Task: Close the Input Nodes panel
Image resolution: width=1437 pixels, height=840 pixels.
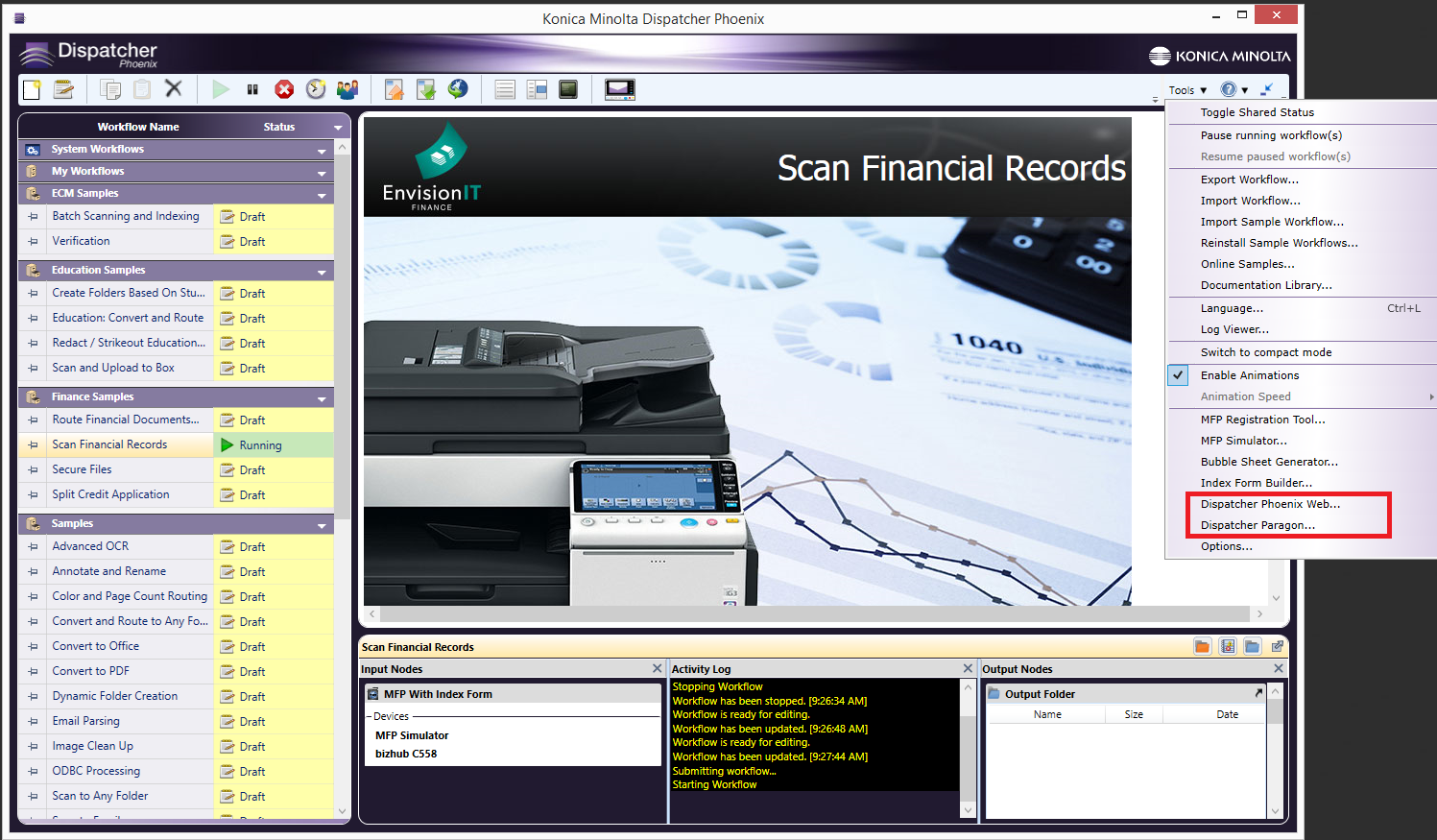Action: 658,668
